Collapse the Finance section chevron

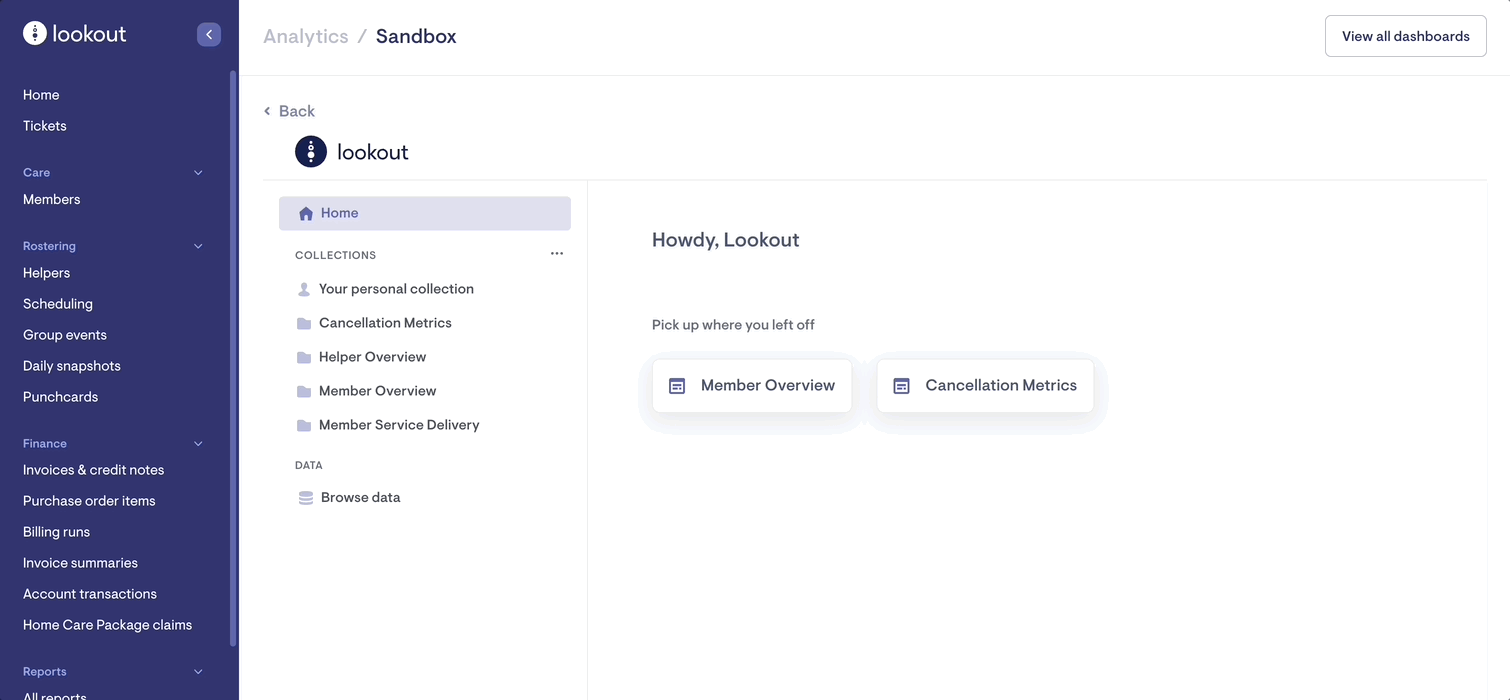click(x=198, y=444)
